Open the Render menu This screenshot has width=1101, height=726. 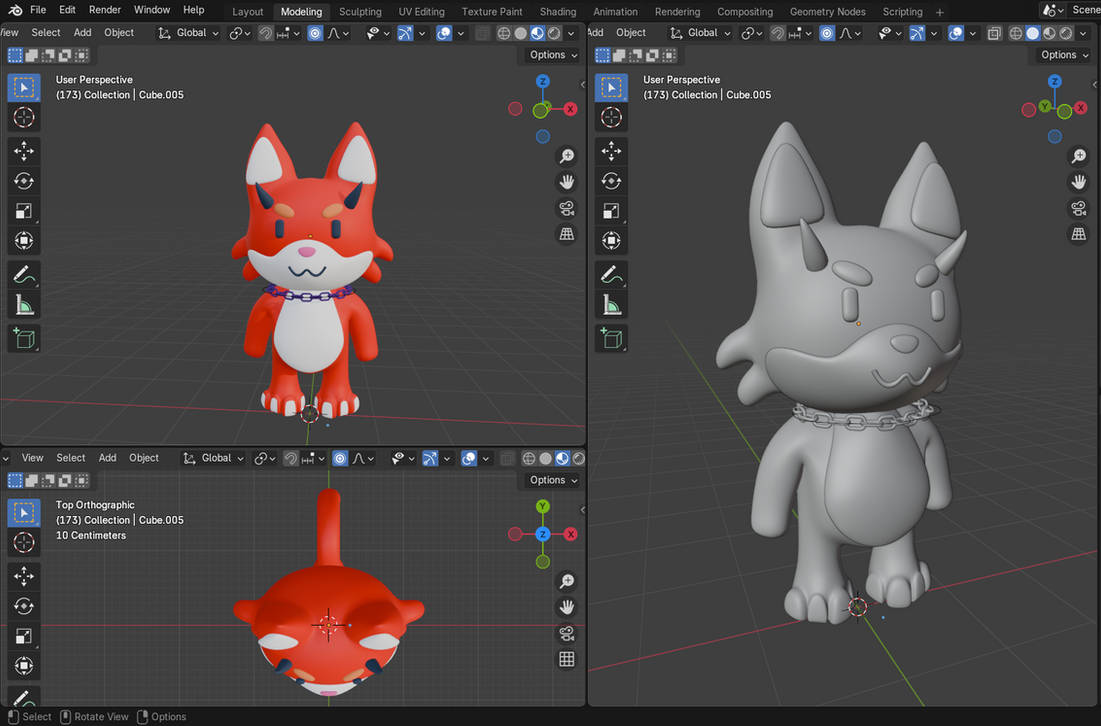click(x=105, y=10)
